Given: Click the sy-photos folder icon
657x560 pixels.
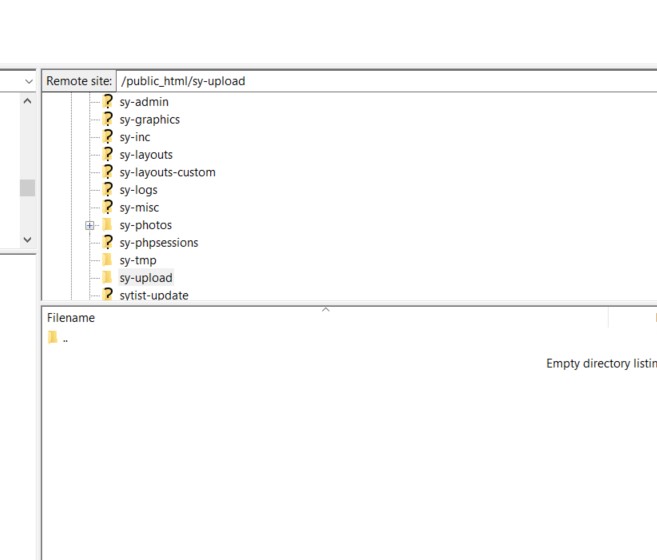Looking at the screenshot, I should click(107, 225).
